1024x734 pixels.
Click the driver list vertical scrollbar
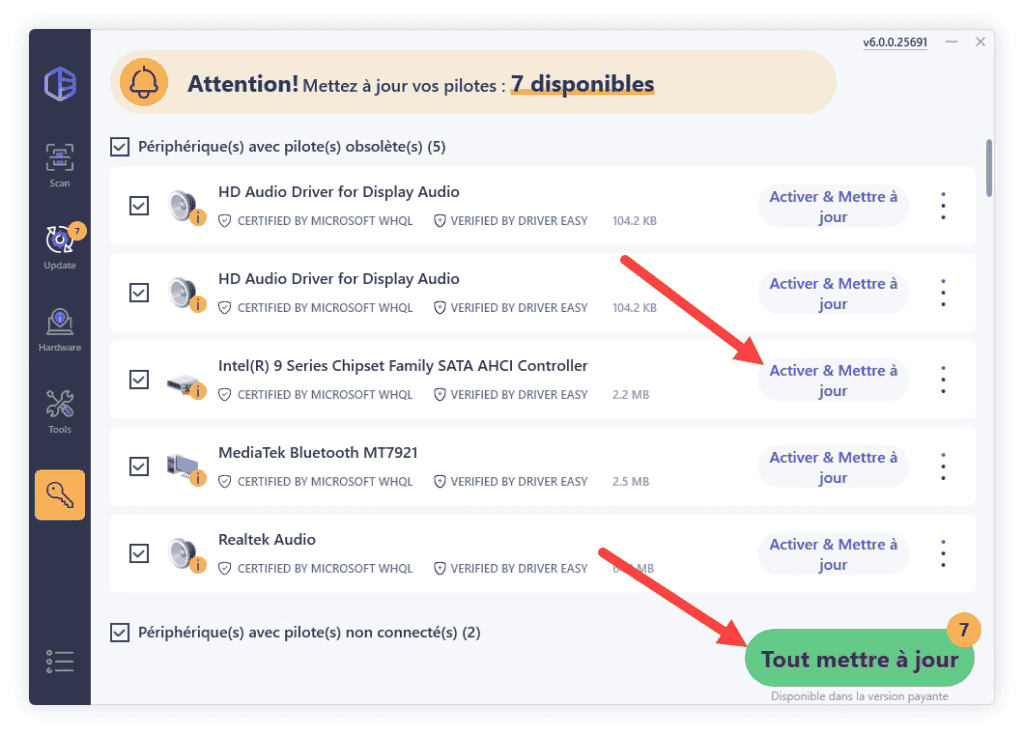(x=989, y=168)
